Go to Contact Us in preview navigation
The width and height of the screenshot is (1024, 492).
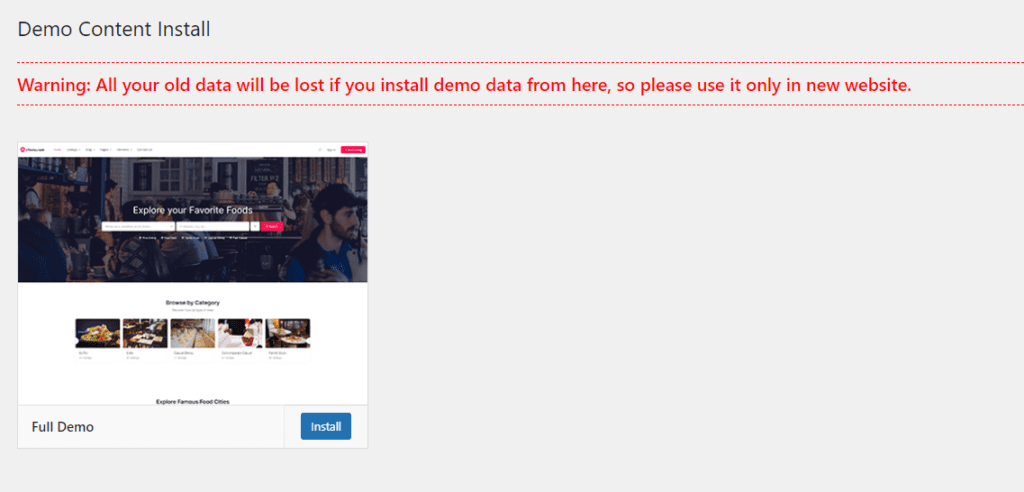[x=145, y=149]
